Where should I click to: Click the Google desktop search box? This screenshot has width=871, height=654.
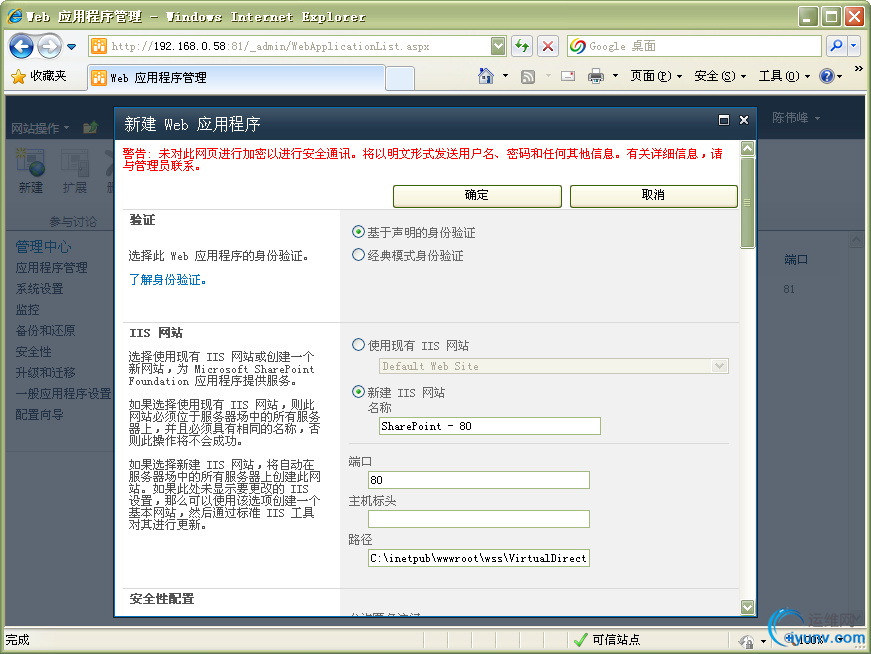[x=694, y=46]
